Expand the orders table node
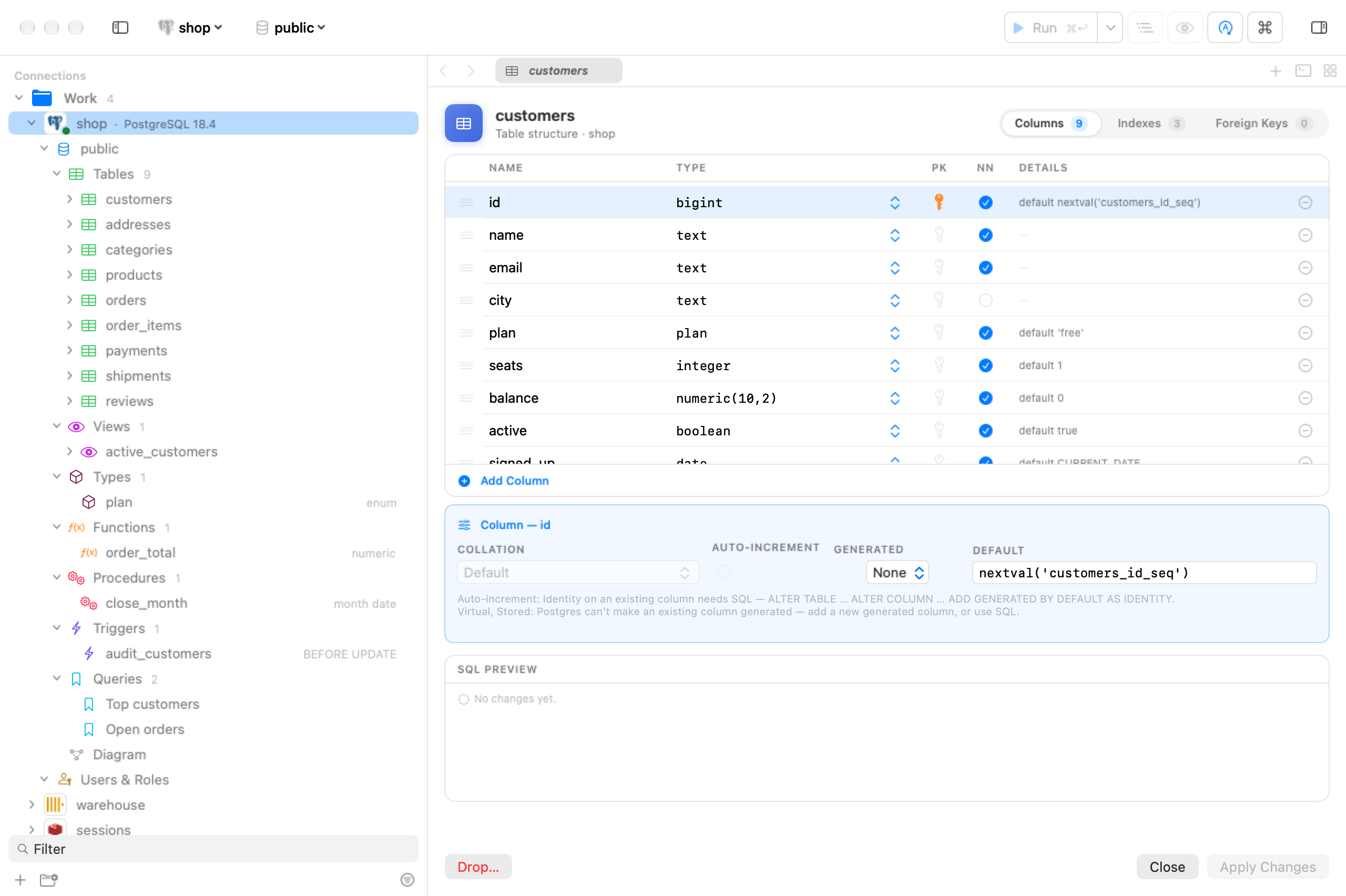Image resolution: width=1346 pixels, height=896 pixels. 69,299
